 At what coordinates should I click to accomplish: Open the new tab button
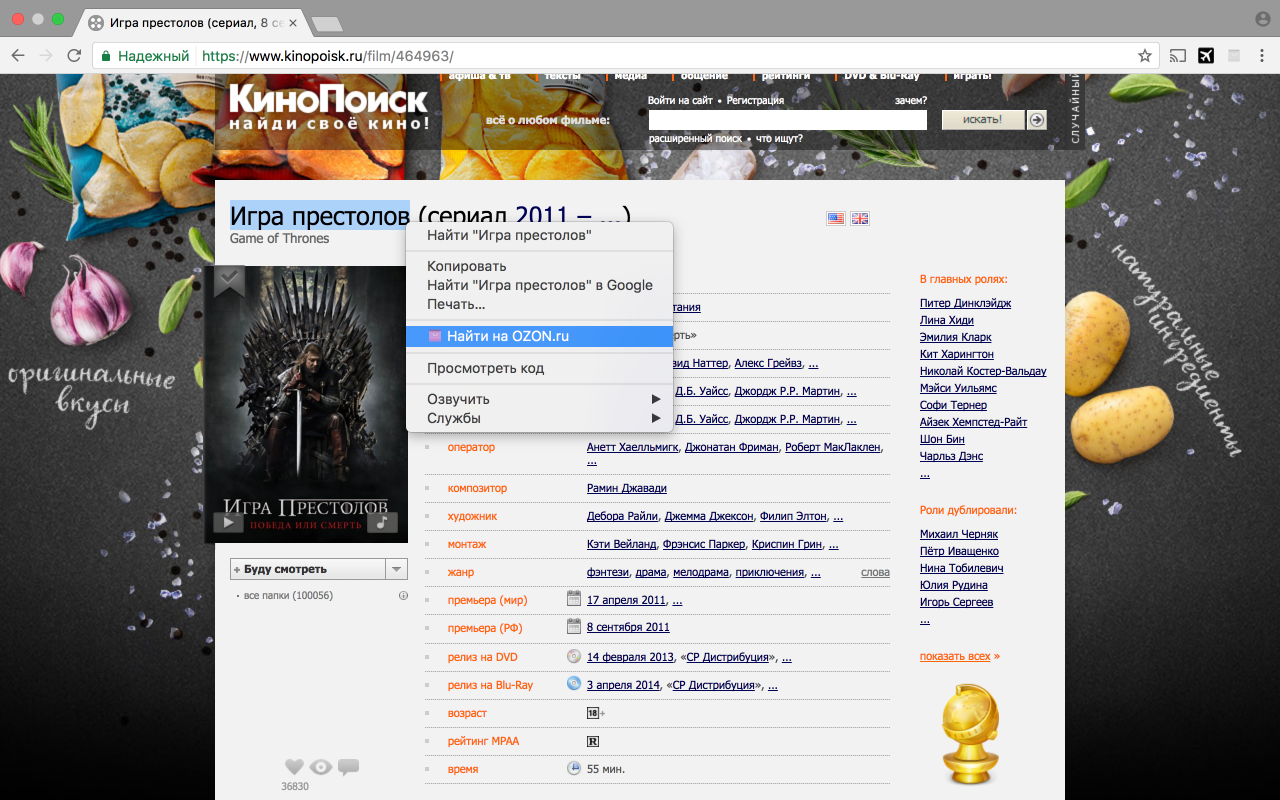(326, 24)
